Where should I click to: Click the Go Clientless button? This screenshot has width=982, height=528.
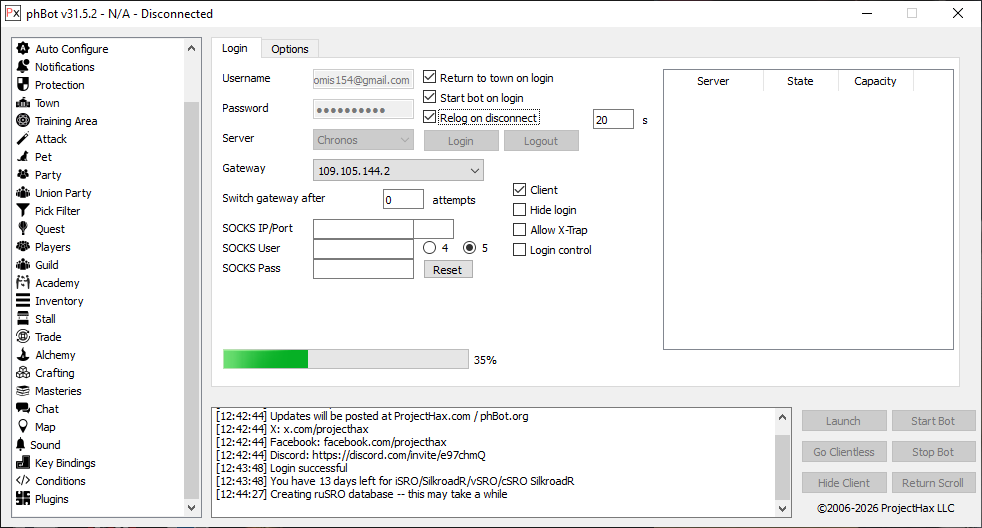tap(843, 452)
